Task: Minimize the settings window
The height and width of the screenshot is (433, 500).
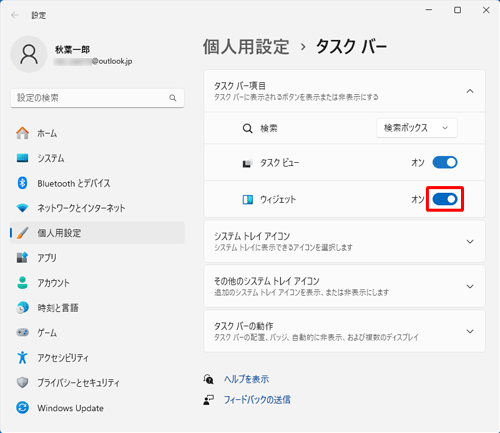Action: click(x=429, y=10)
